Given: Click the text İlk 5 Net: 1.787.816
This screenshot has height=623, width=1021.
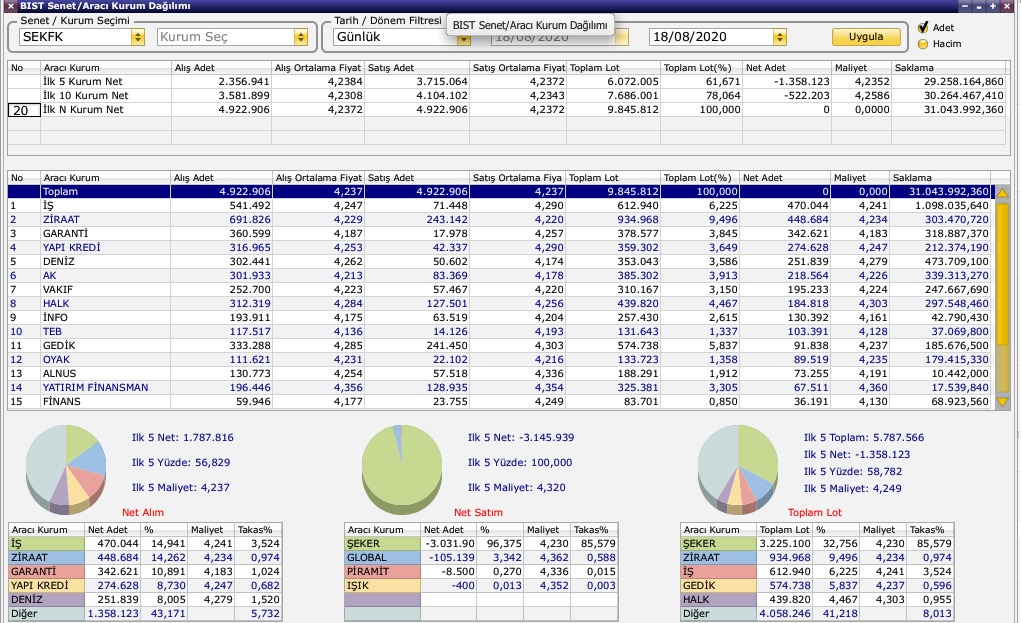Looking at the screenshot, I should 183,437.
